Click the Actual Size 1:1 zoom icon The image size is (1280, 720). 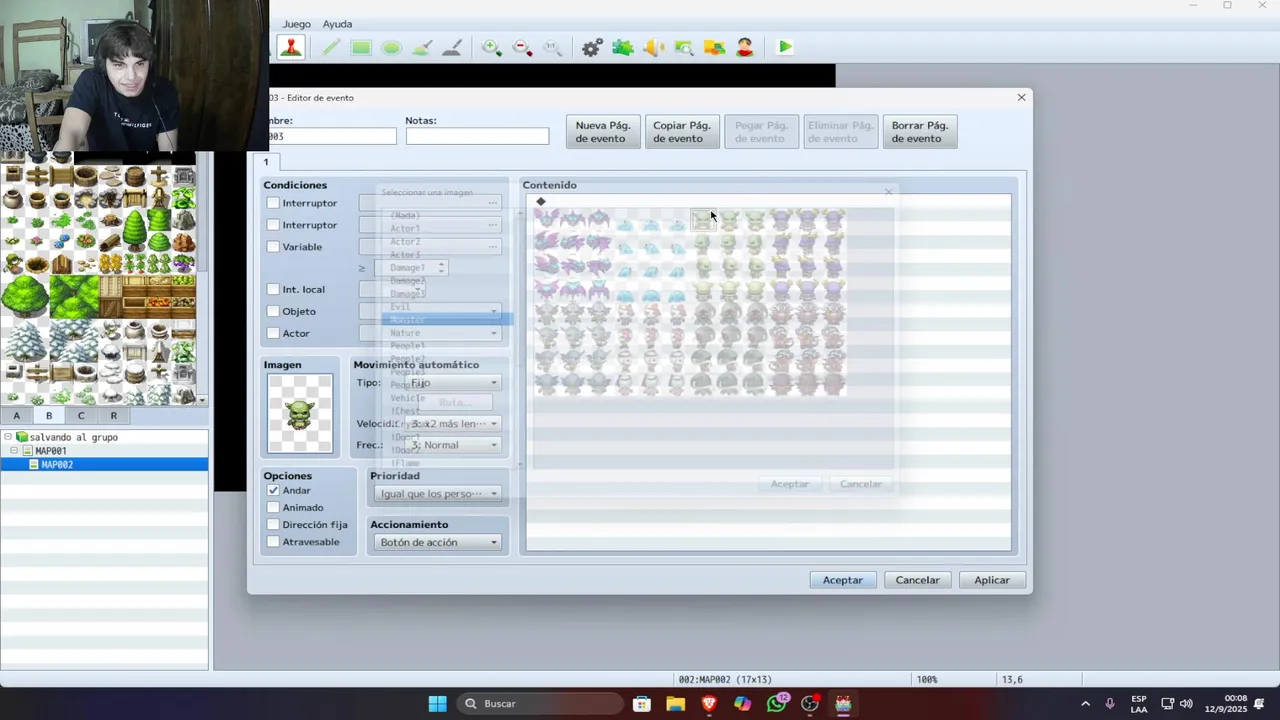tap(552, 47)
